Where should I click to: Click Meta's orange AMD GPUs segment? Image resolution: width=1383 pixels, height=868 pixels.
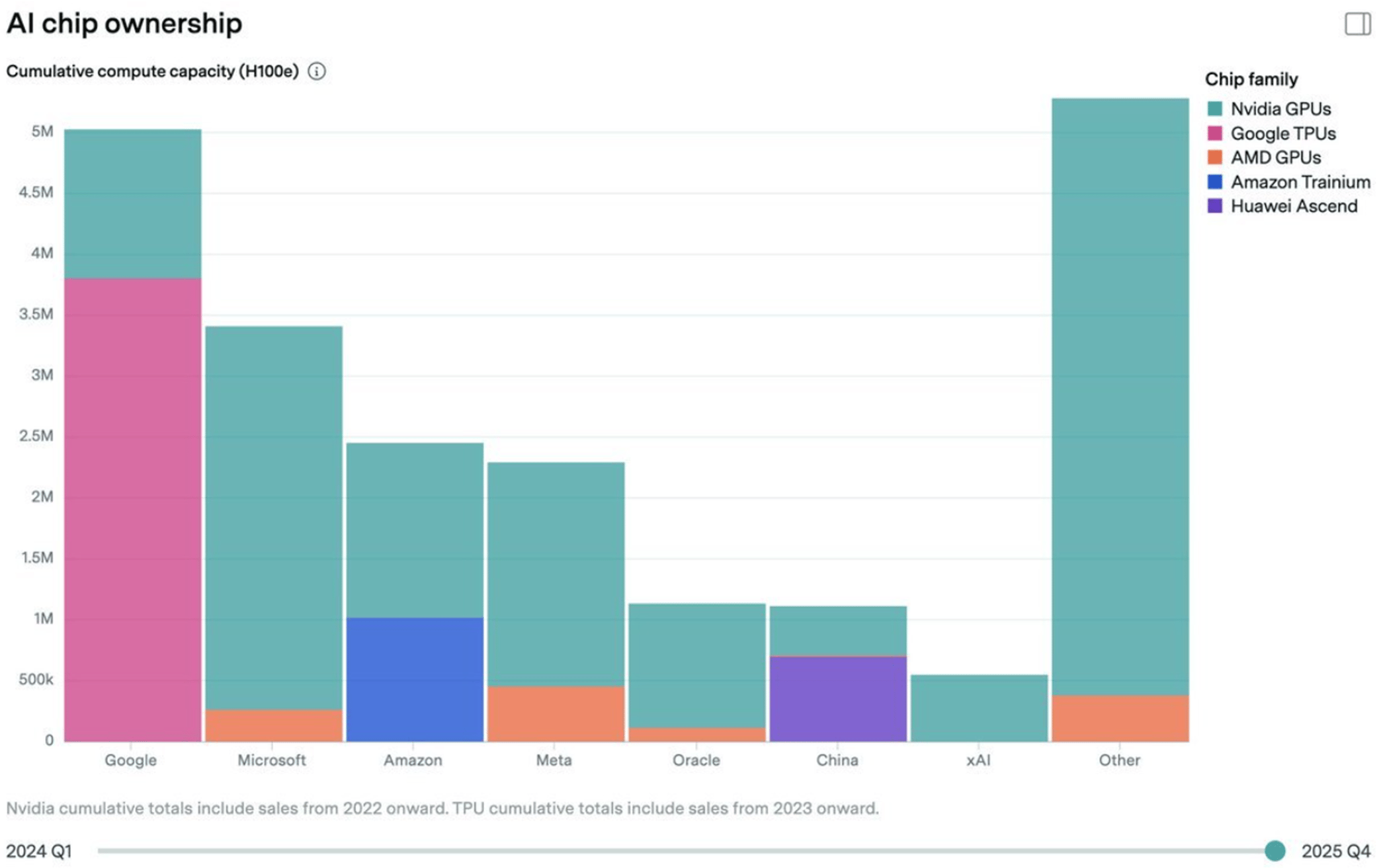pyautogui.click(x=556, y=713)
